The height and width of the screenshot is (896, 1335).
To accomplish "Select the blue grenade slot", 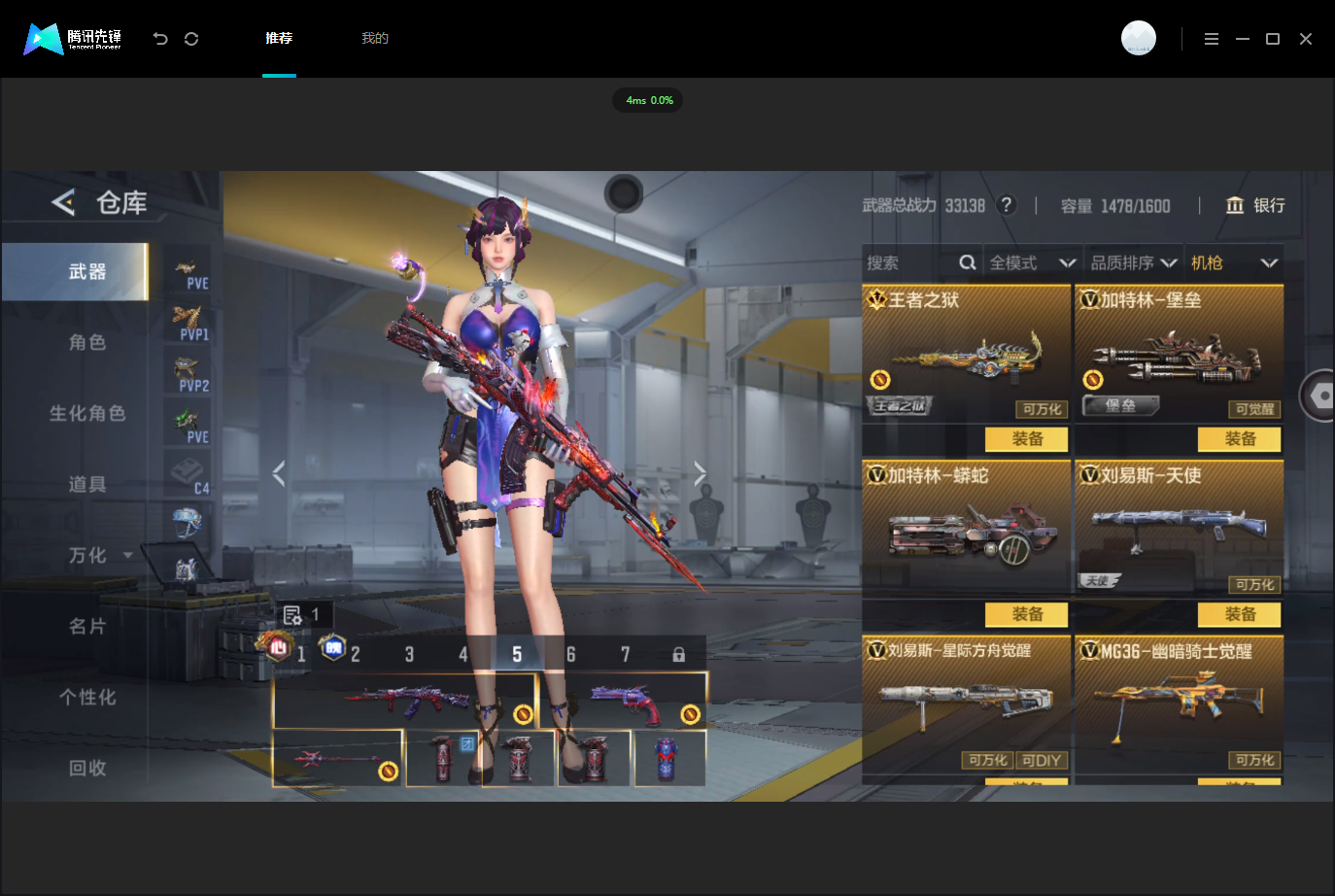I will click(668, 757).
